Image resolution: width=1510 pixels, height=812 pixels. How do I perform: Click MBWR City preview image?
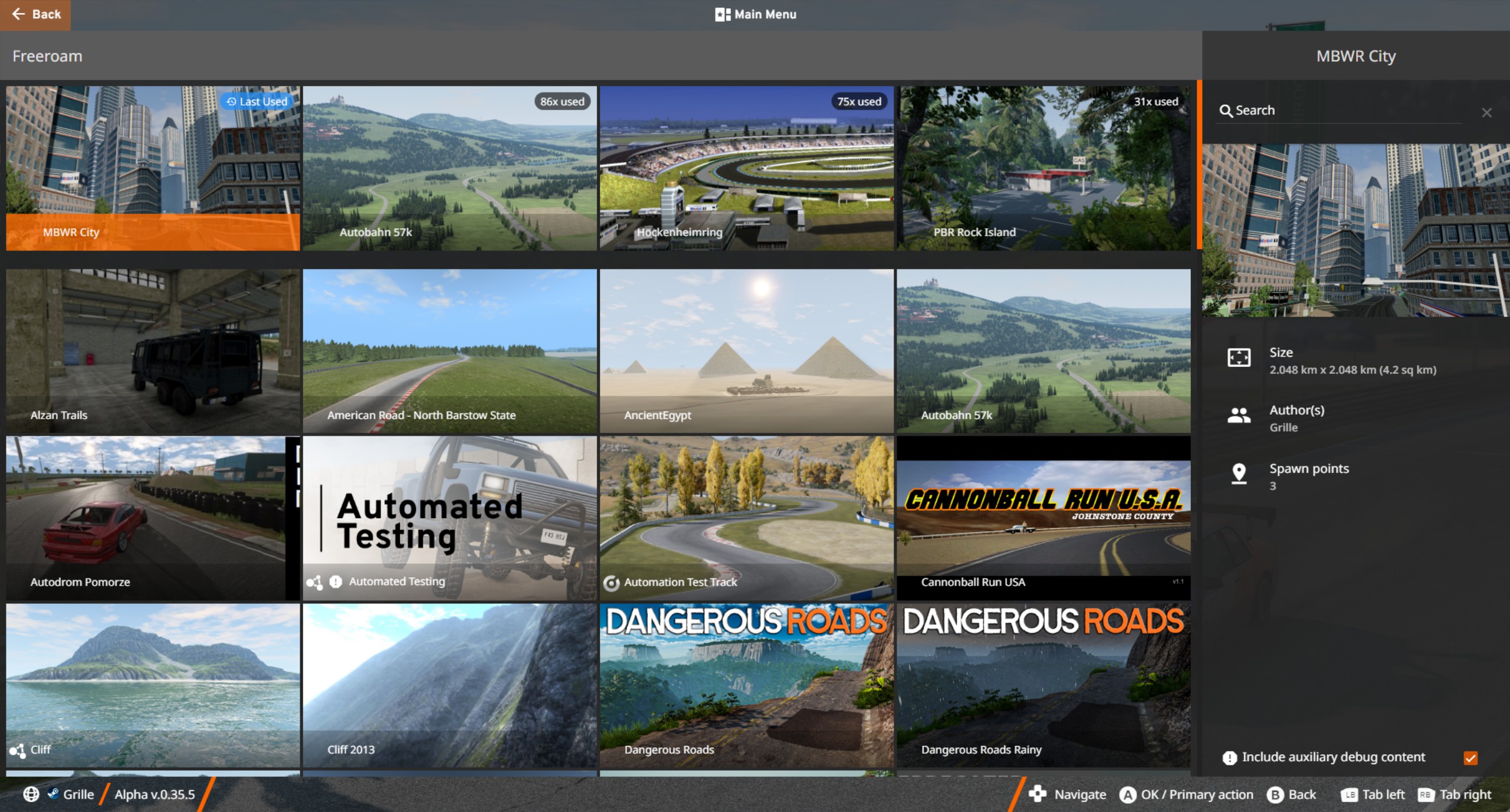tap(1355, 231)
